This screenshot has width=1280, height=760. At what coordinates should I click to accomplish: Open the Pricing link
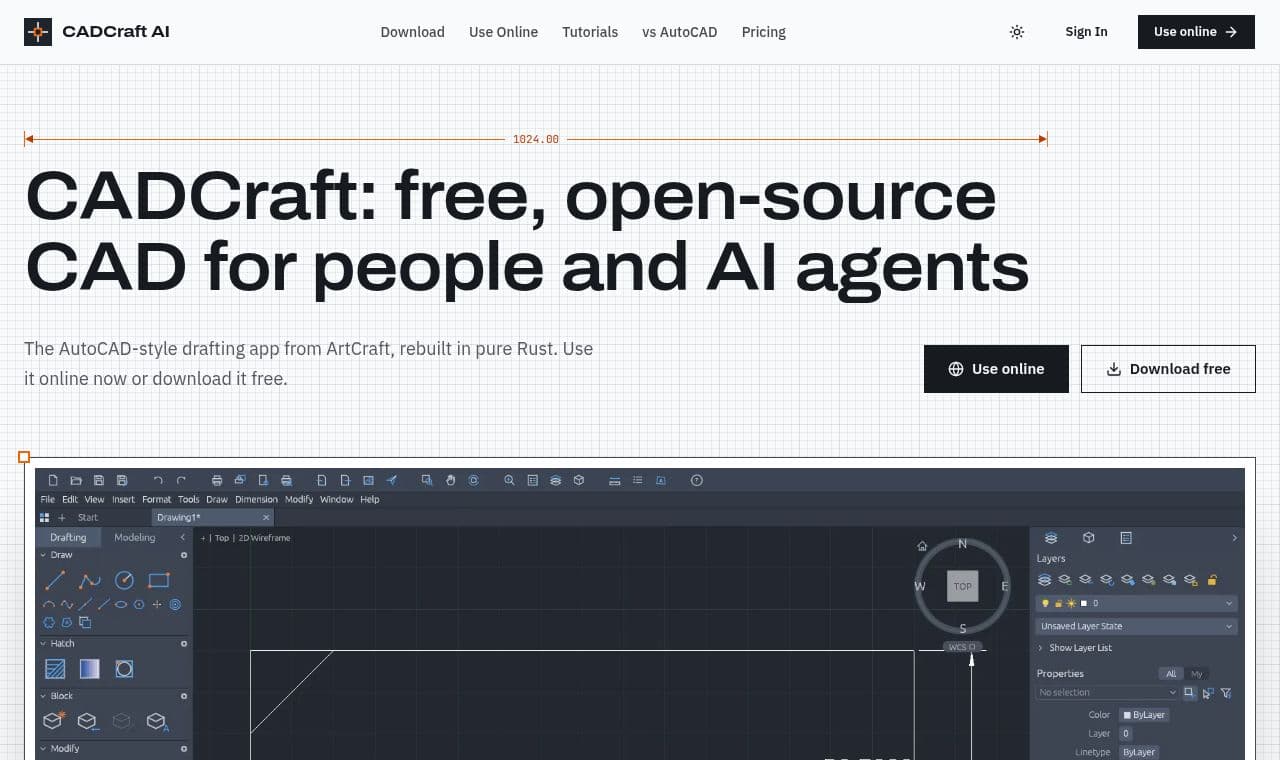click(764, 32)
